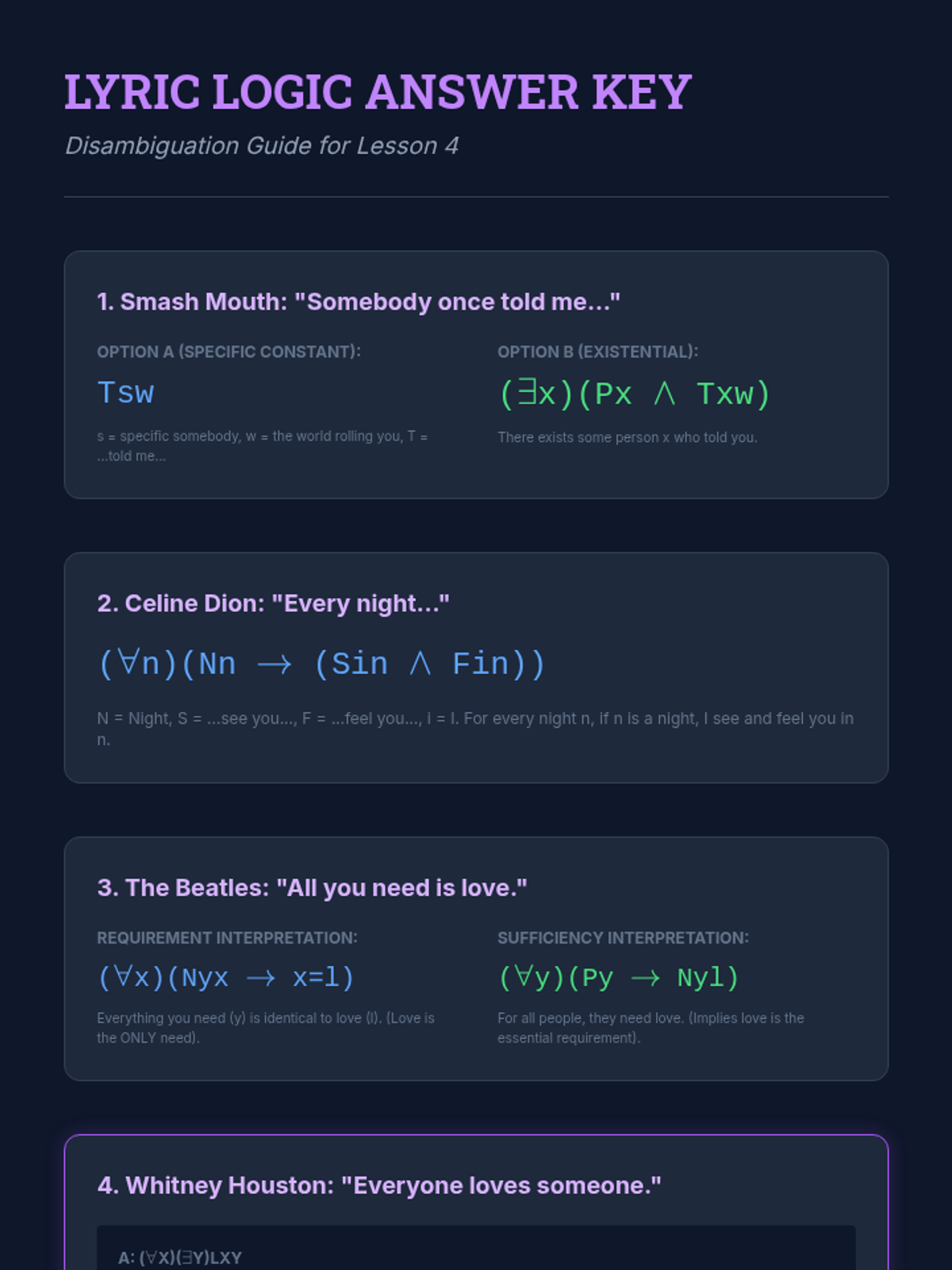The height and width of the screenshot is (1270, 952).
Task: Select the Sufficiency Interpretation label
Action: [623, 937]
